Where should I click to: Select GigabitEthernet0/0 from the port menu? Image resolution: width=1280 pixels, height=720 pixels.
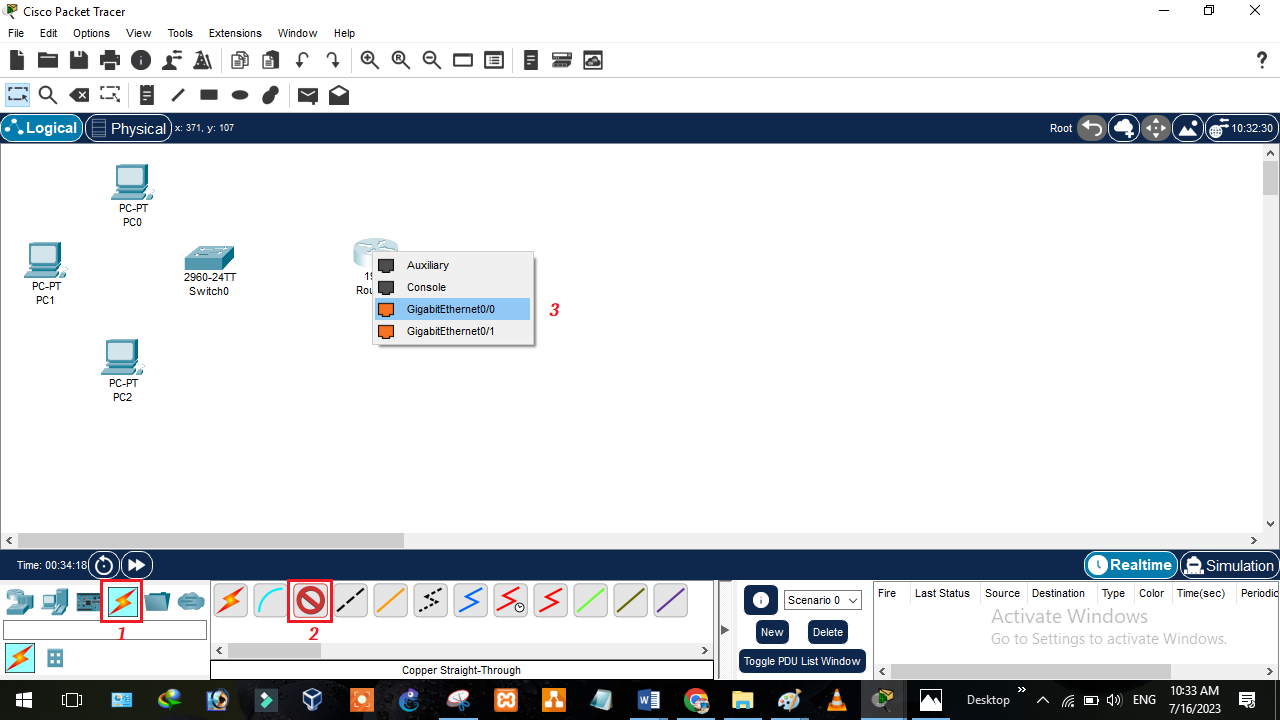[452, 309]
